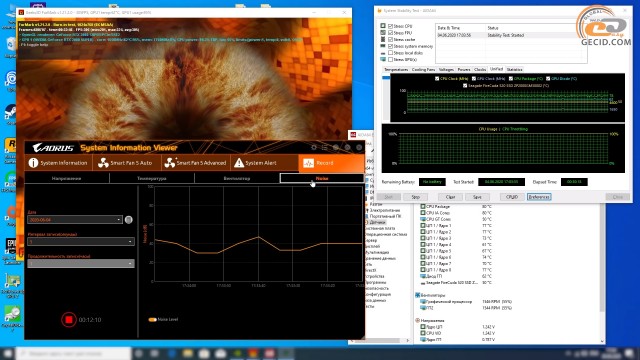Toggle CPU Package graph checkbox

pyautogui.click(x=511, y=79)
